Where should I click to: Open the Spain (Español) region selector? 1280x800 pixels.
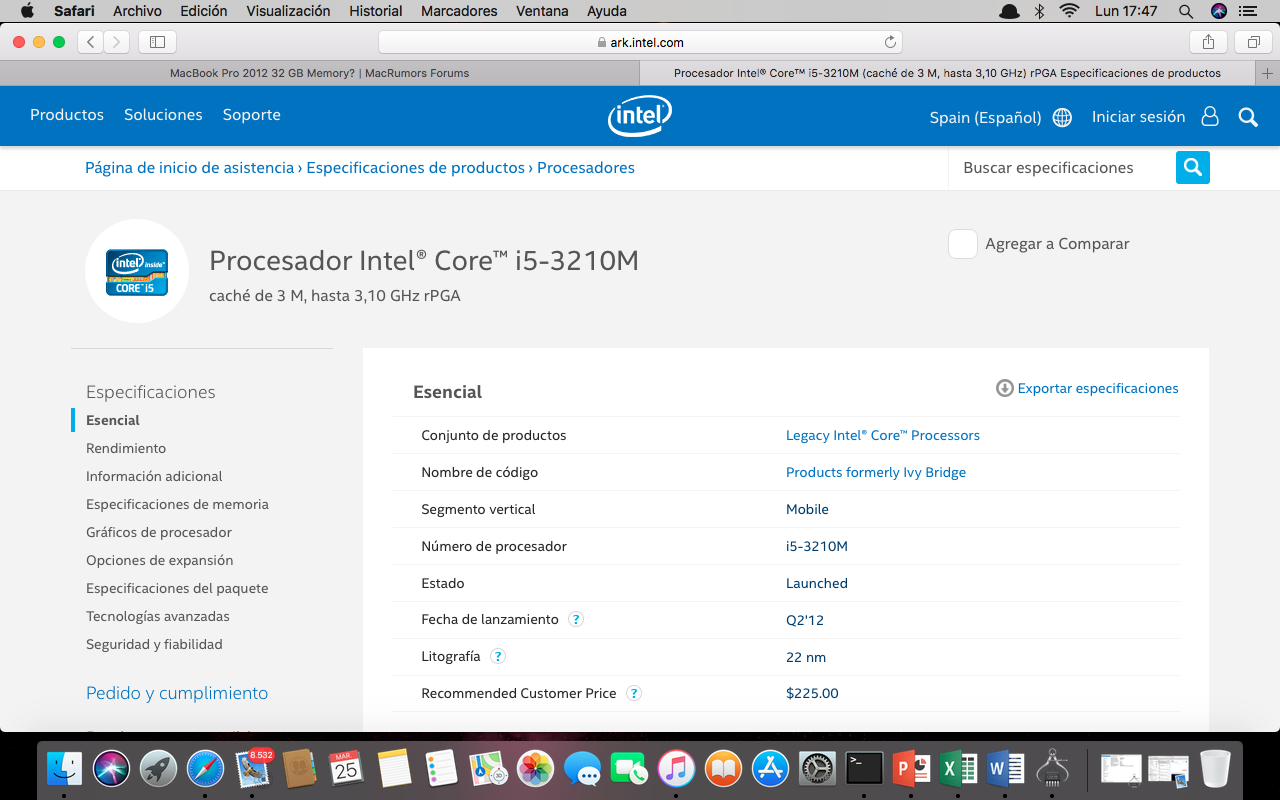click(x=986, y=117)
